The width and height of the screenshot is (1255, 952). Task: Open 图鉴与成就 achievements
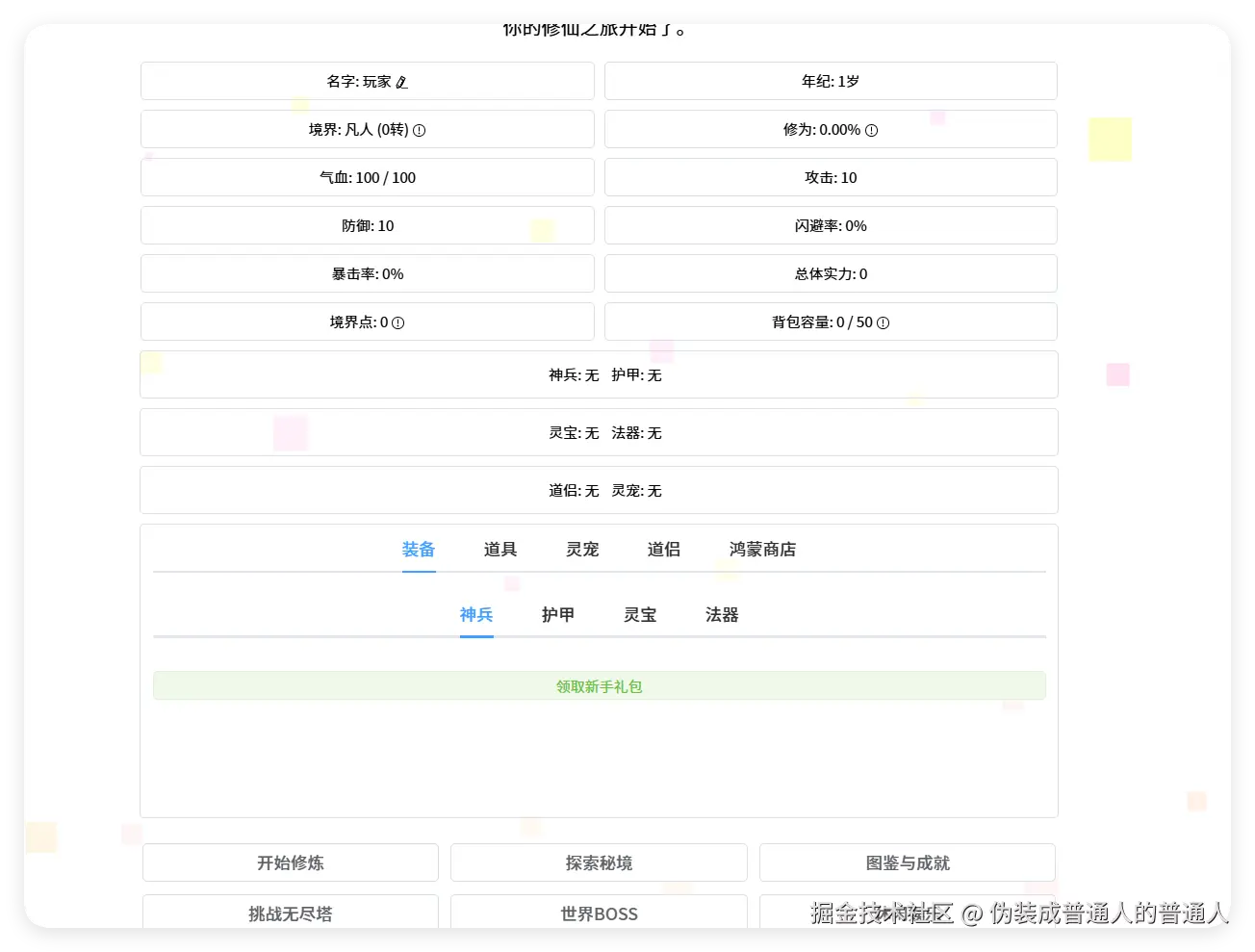907,862
